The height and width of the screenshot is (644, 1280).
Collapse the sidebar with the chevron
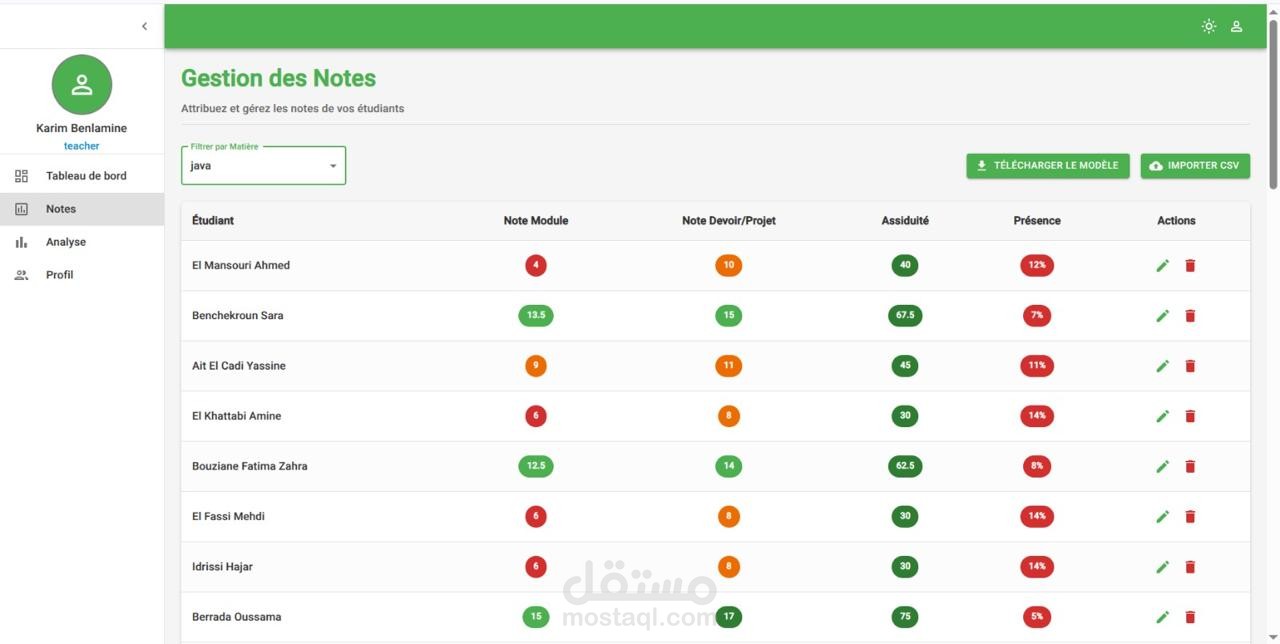coord(144,27)
